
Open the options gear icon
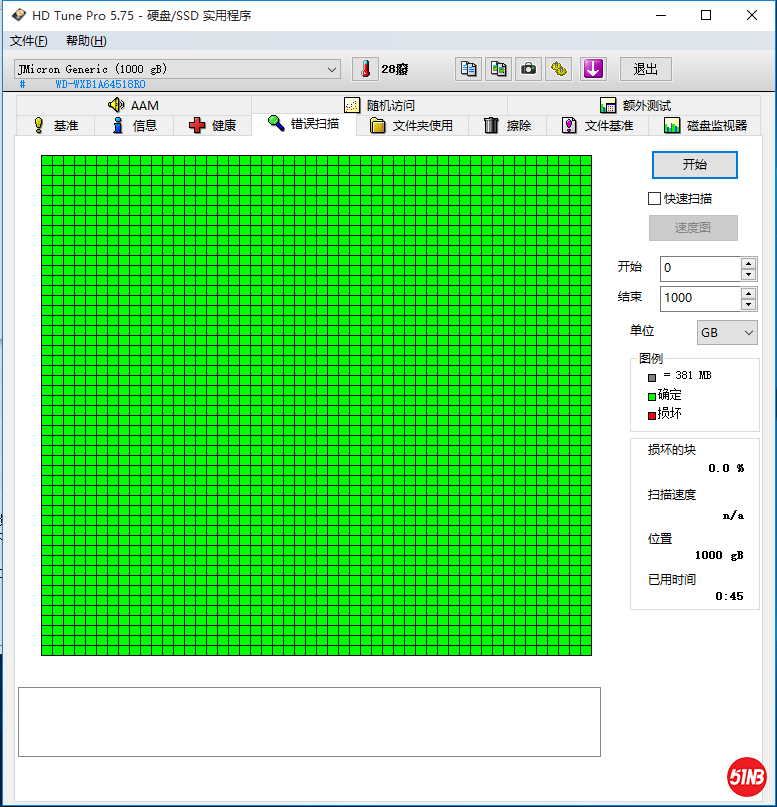(x=560, y=69)
